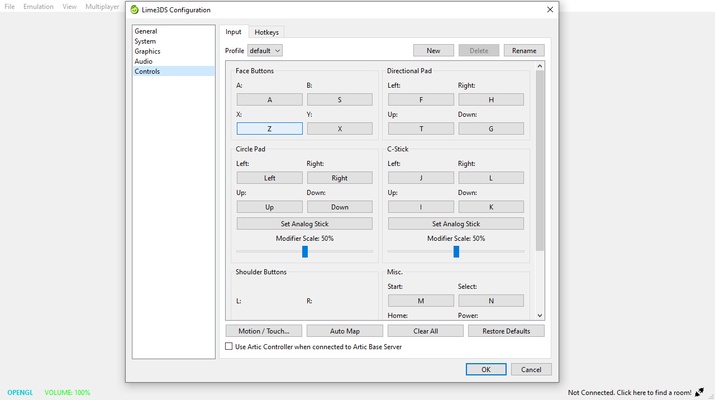Click the Circle Pad Modifier Scale slider handle

point(305,251)
